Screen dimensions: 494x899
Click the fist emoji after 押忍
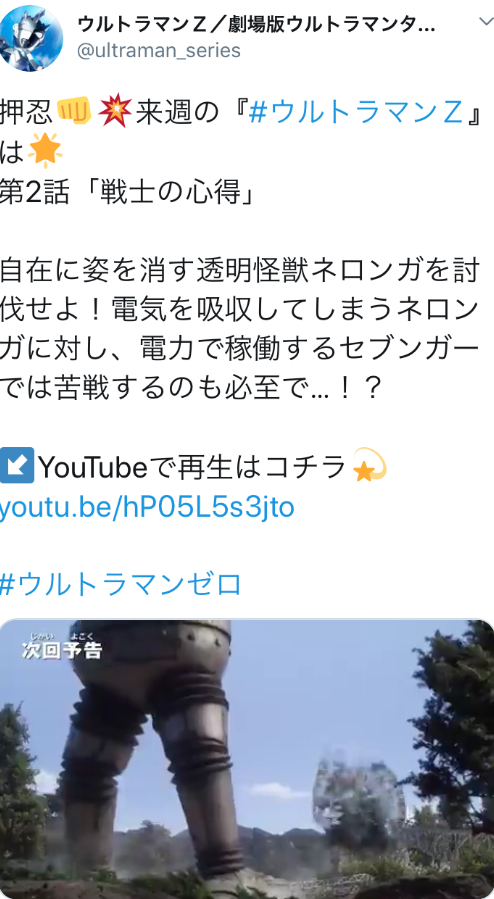[75, 111]
